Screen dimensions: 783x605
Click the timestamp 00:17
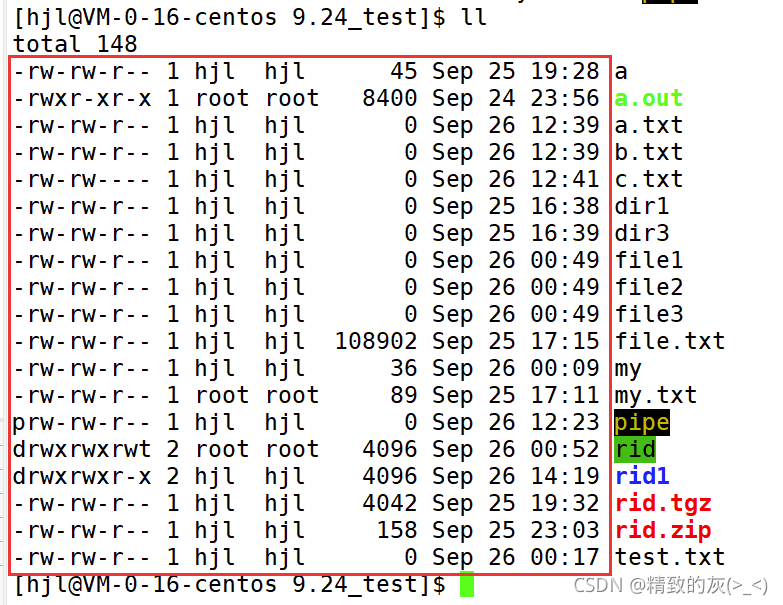(x=564, y=557)
